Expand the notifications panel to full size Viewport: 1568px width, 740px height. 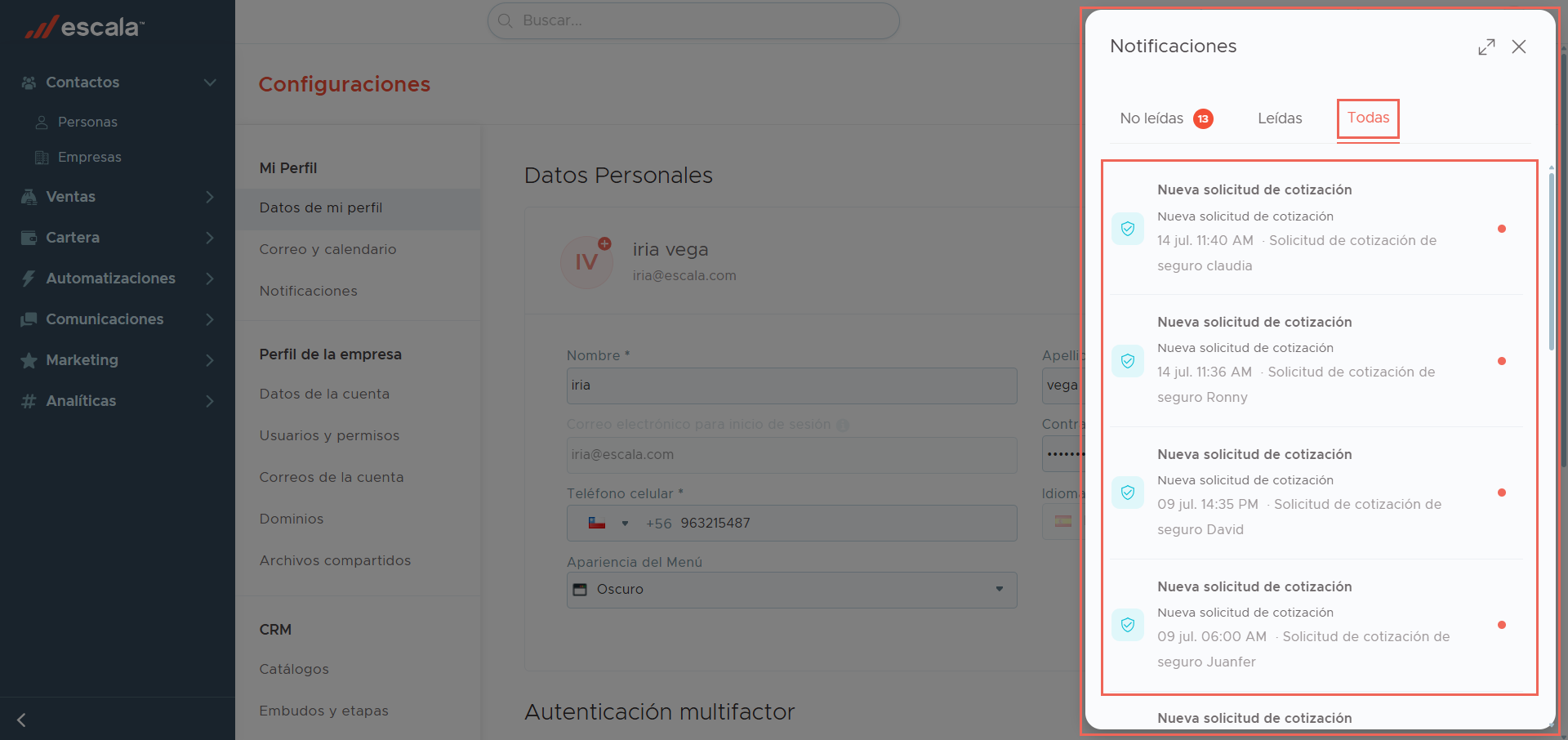click(1486, 47)
